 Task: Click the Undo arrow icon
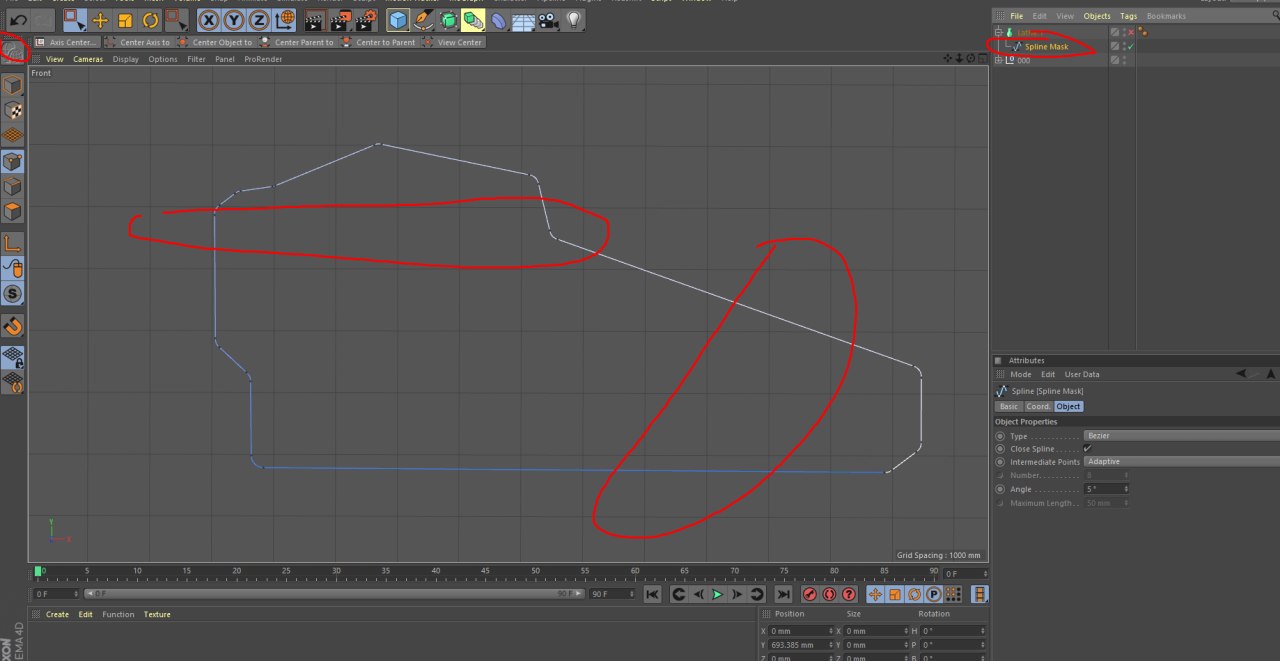point(18,19)
